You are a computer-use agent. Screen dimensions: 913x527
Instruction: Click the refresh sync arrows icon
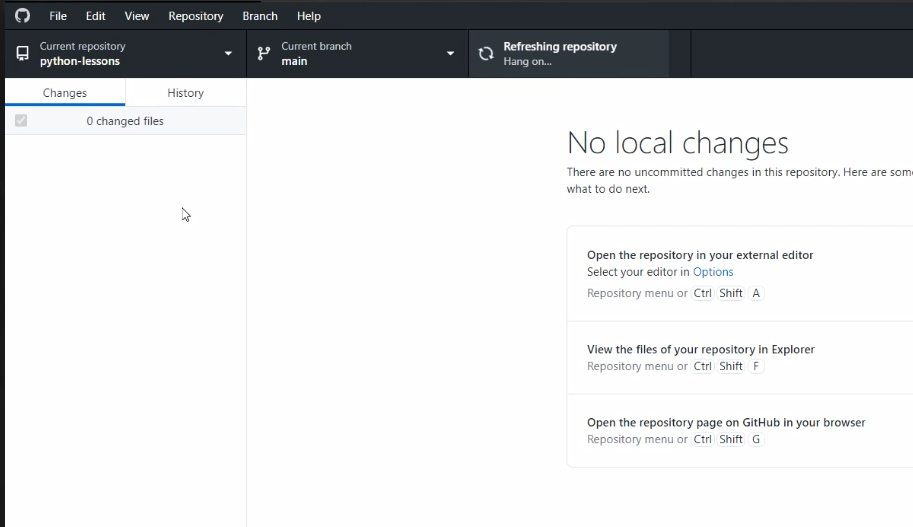(486, 54)
